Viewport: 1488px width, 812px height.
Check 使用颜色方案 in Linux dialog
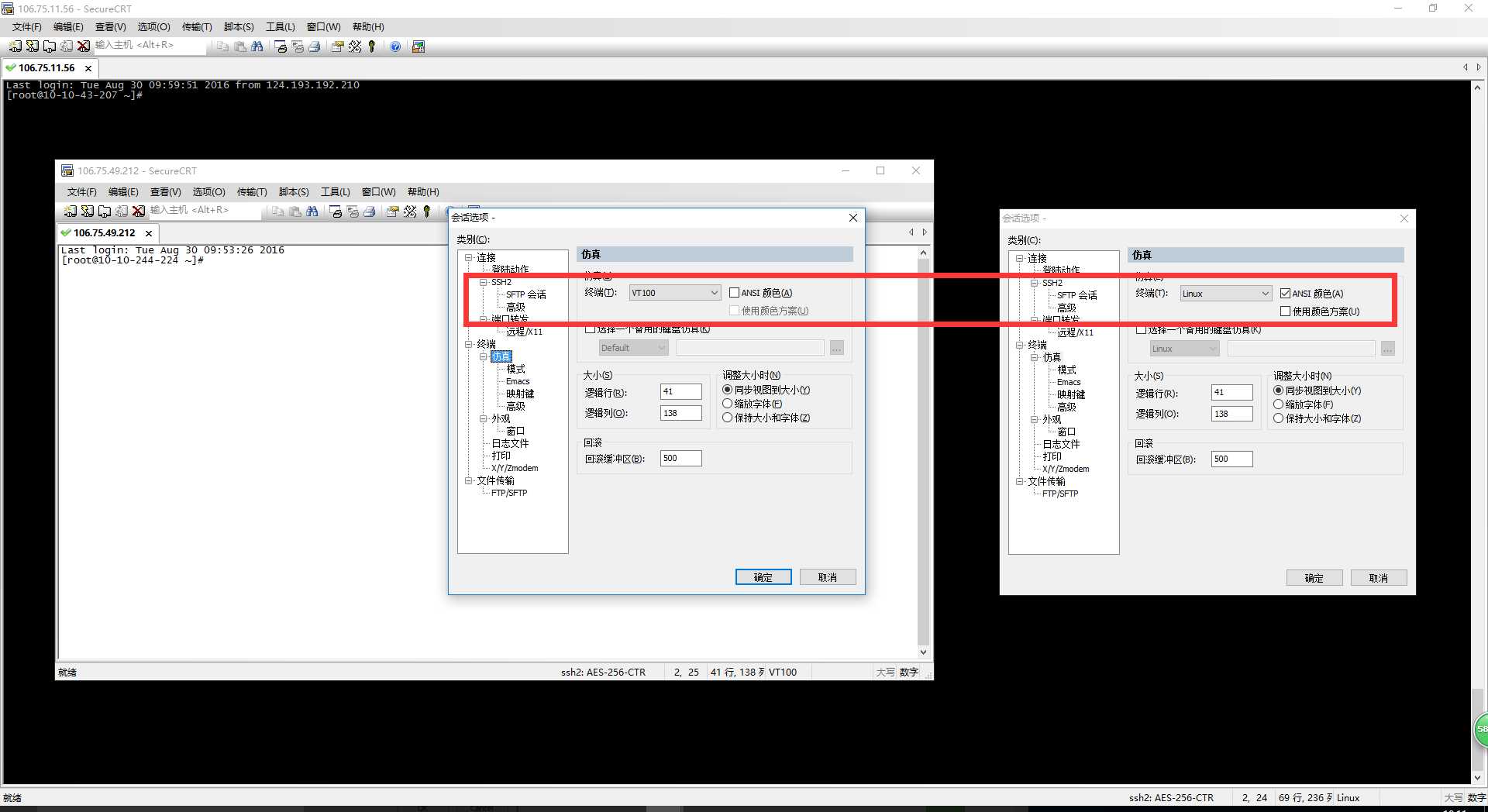tap(1285, 311)
